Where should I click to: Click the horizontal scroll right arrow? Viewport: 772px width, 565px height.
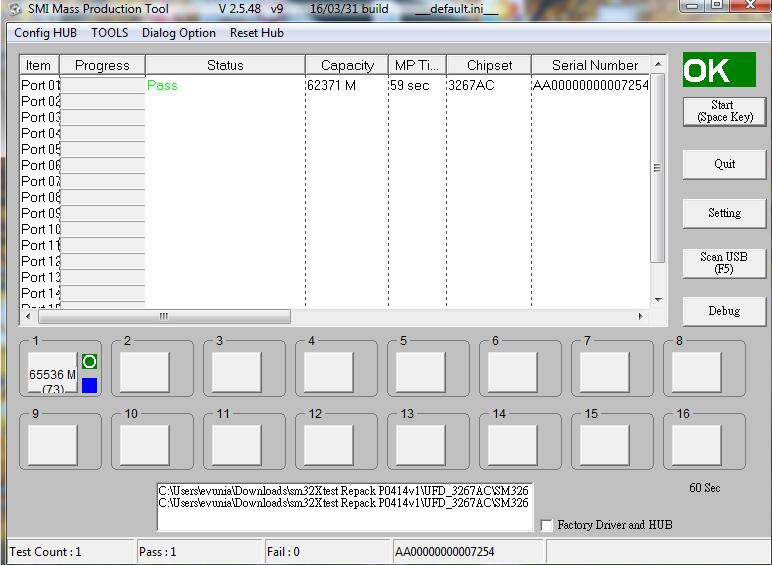coord(640,316)
